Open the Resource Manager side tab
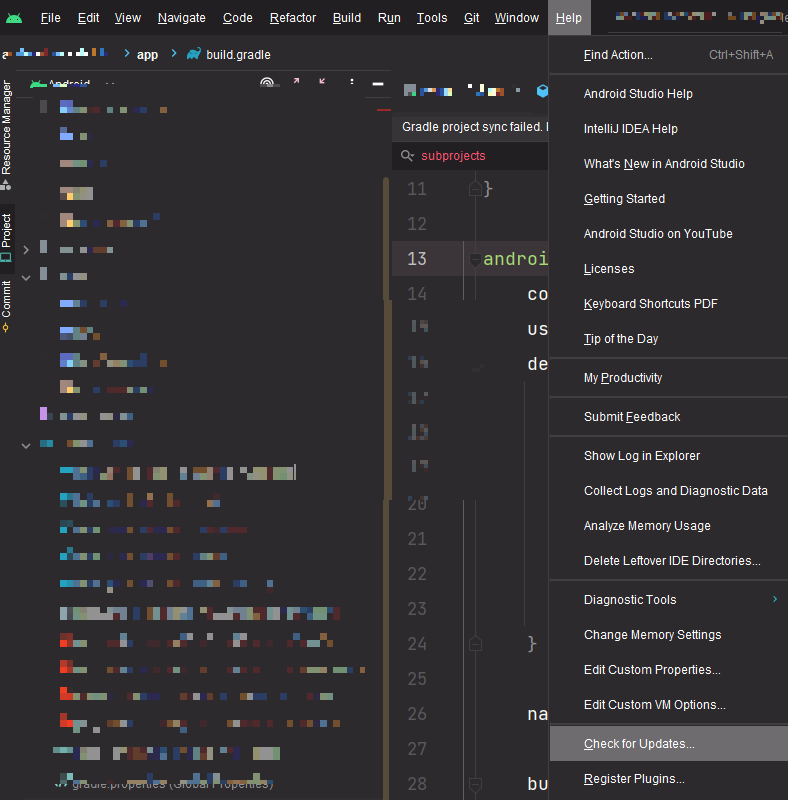This screenshot has height=800, width=788. point(6,134)
